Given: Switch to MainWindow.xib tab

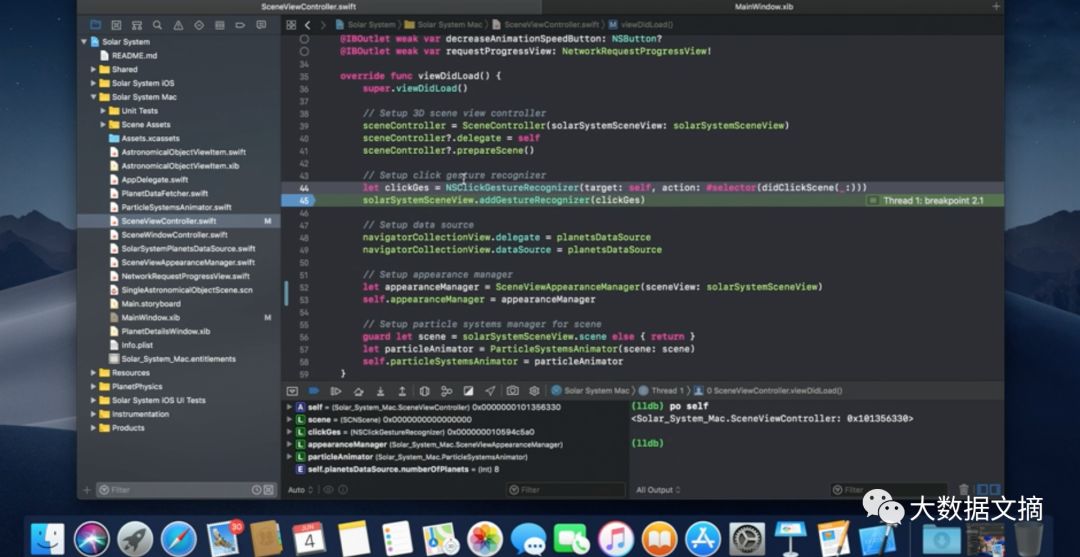Looking at the screenshot, I should (x=765, y=6).
